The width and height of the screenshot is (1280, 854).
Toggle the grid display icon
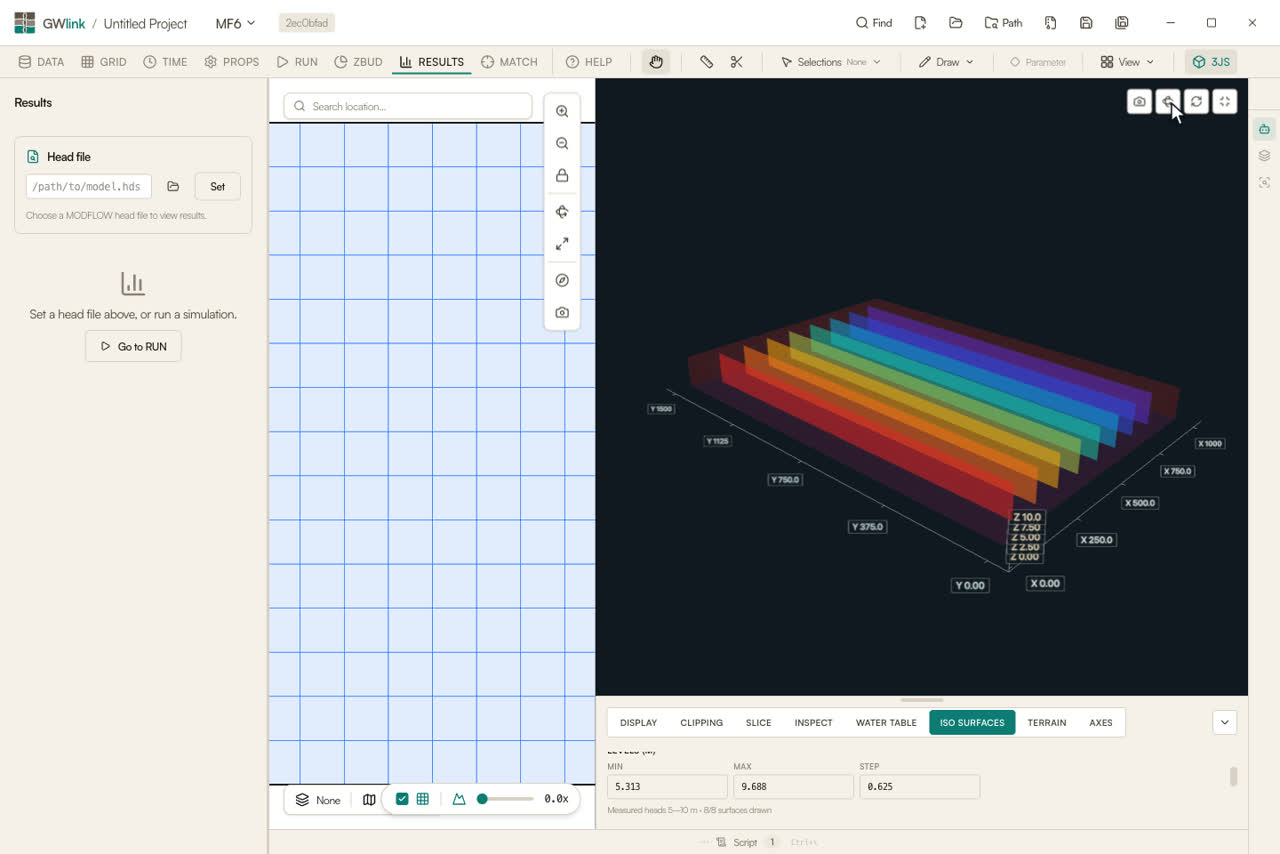pos(423,799)
